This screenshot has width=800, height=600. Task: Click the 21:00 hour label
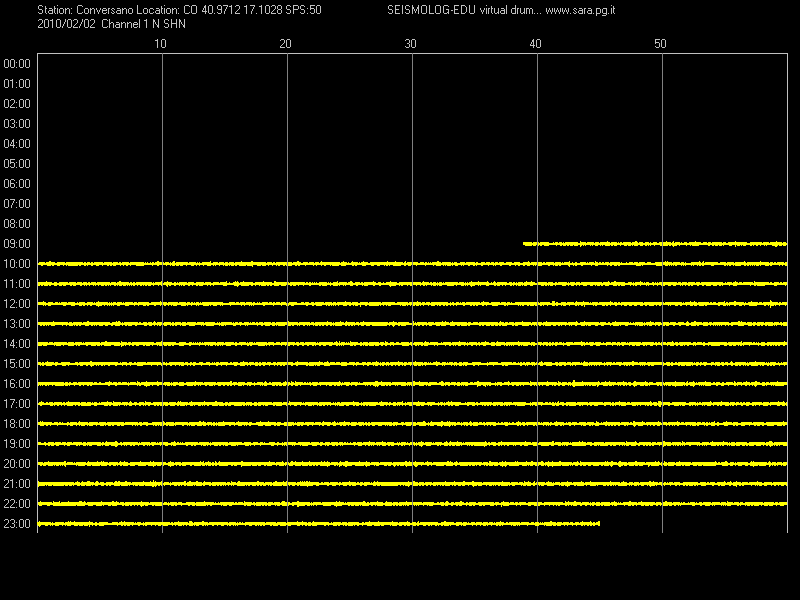[17, 484]
